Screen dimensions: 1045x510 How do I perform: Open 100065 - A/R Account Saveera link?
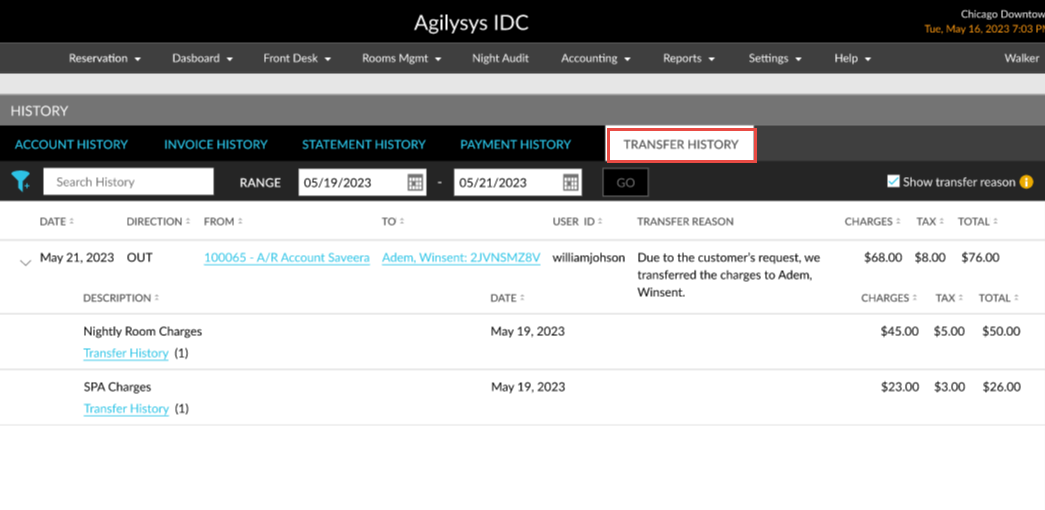pos(287,258)
